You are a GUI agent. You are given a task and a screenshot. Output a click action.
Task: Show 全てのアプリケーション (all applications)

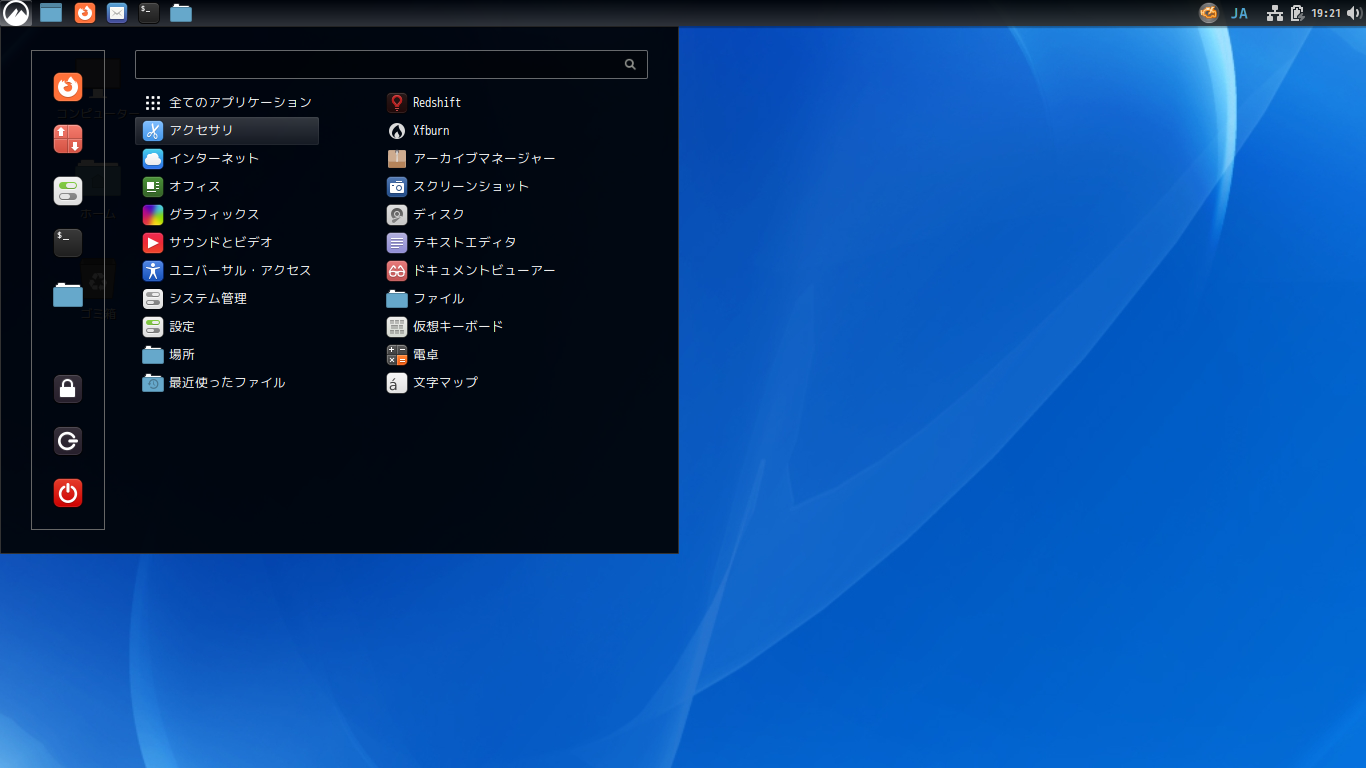pyautogui.click(x=238, y=102)
